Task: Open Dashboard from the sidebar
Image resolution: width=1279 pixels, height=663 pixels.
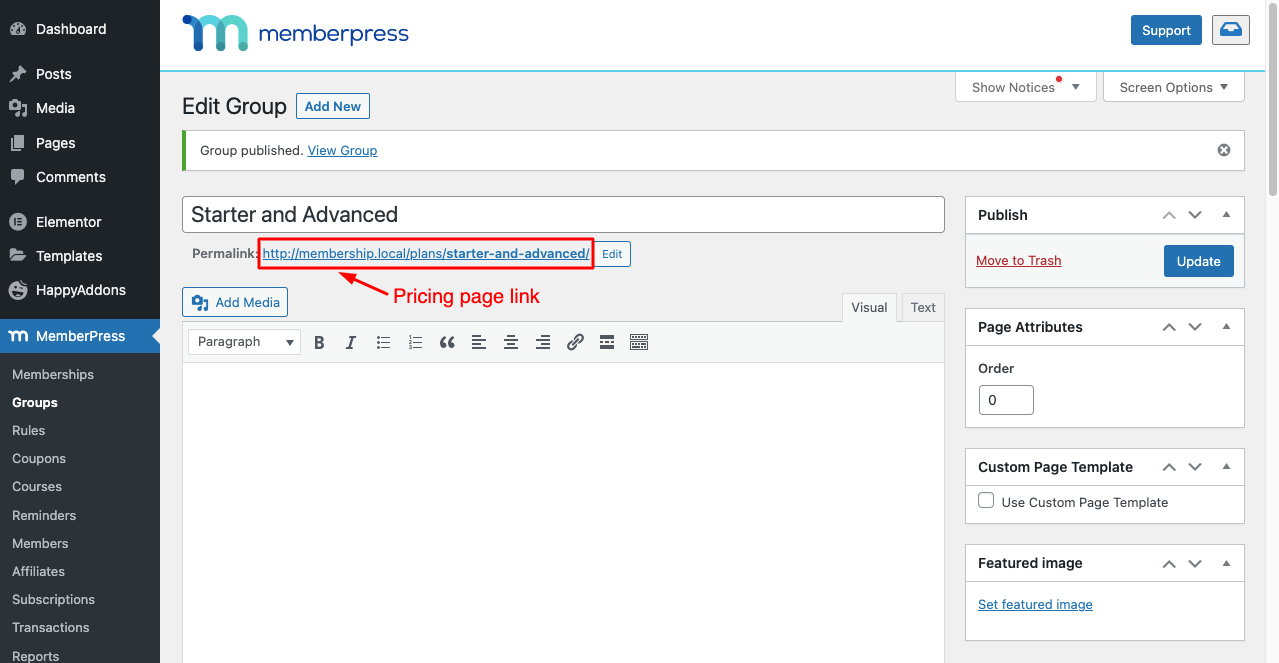Action: pyautogui.click(x=80, y=29)
